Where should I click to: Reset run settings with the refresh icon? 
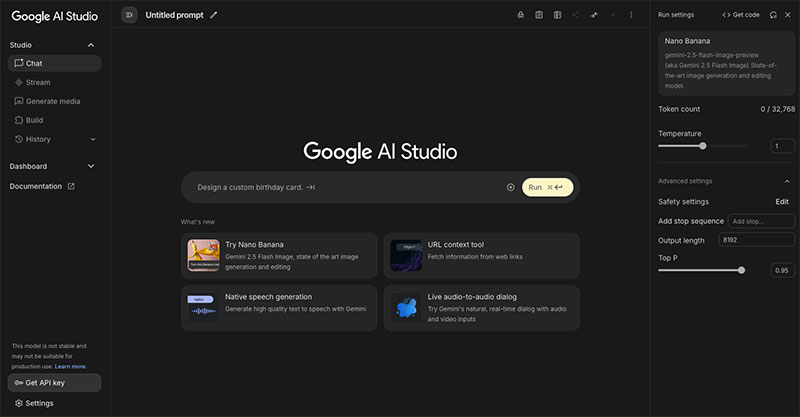(773, 15)
